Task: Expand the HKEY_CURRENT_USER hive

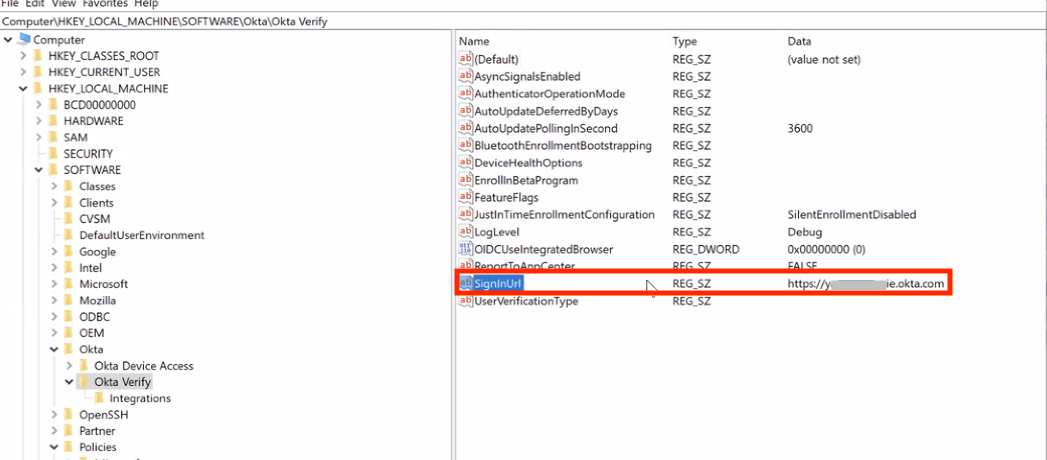Action: pos(23,72)
